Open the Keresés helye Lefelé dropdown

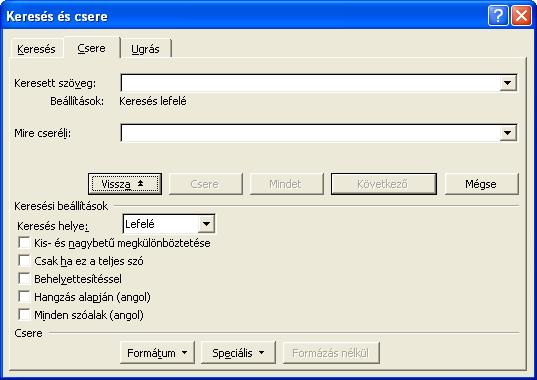206,224
